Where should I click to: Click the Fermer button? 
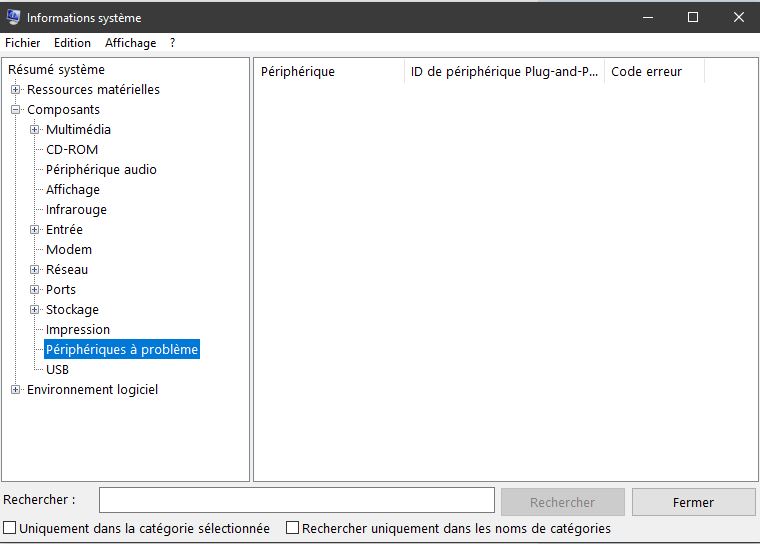tap(694, 502)
